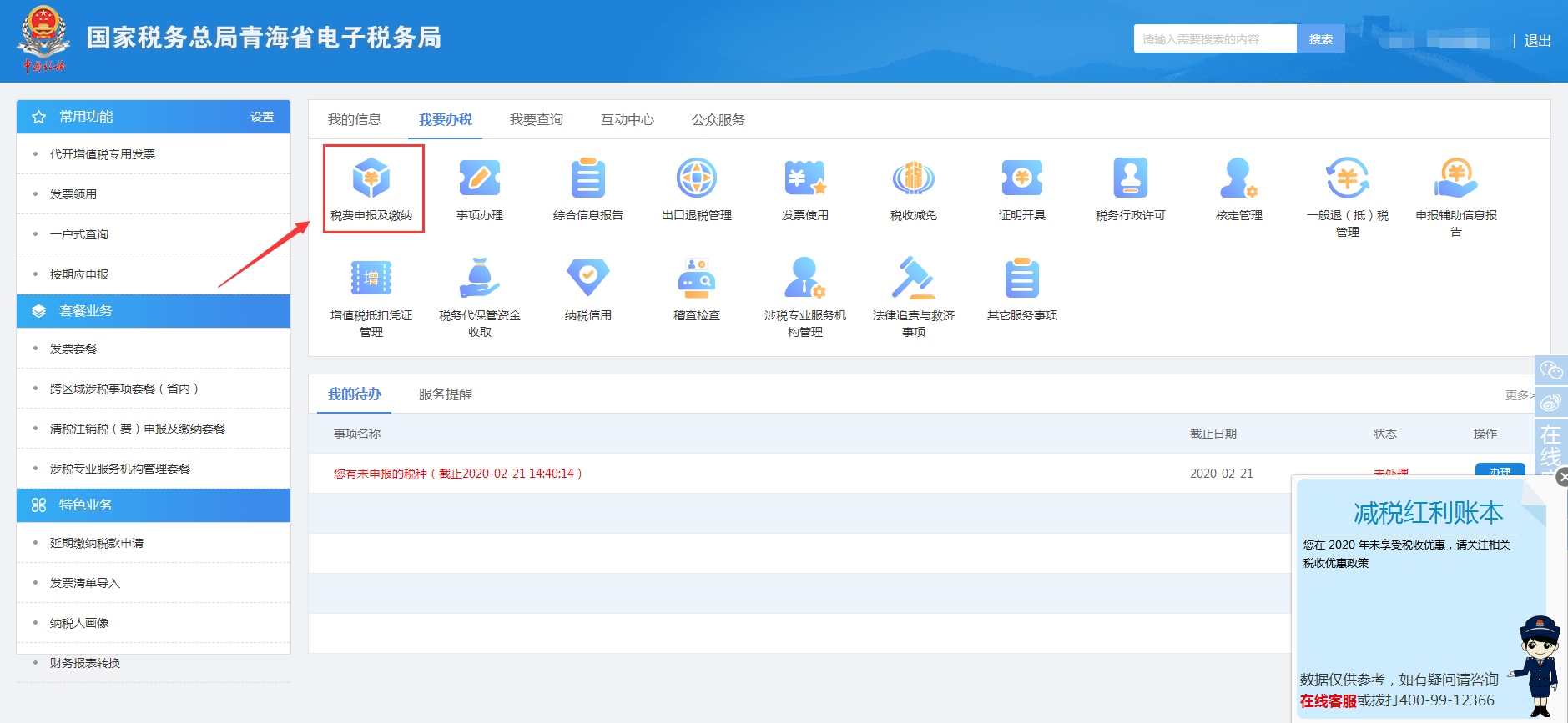Switch to 公众服务 tab
Viewport: 1568px width, 723px height.
click(718, 120)
